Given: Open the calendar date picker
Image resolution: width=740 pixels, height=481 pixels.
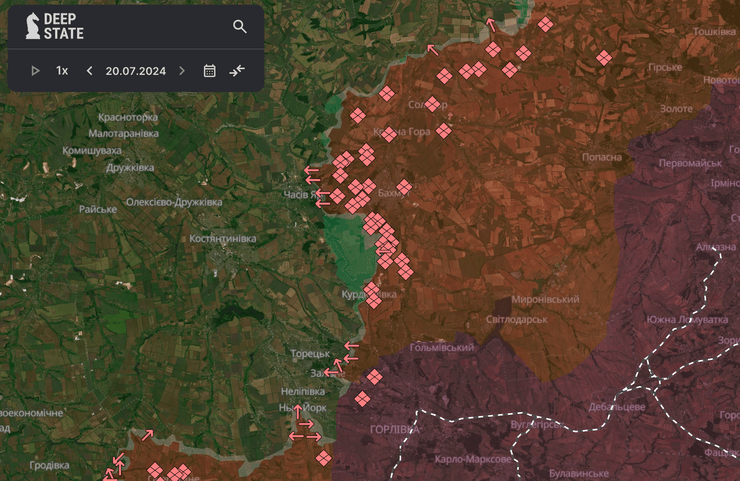Looking at the screenshot, I should (x=210, y=71).
